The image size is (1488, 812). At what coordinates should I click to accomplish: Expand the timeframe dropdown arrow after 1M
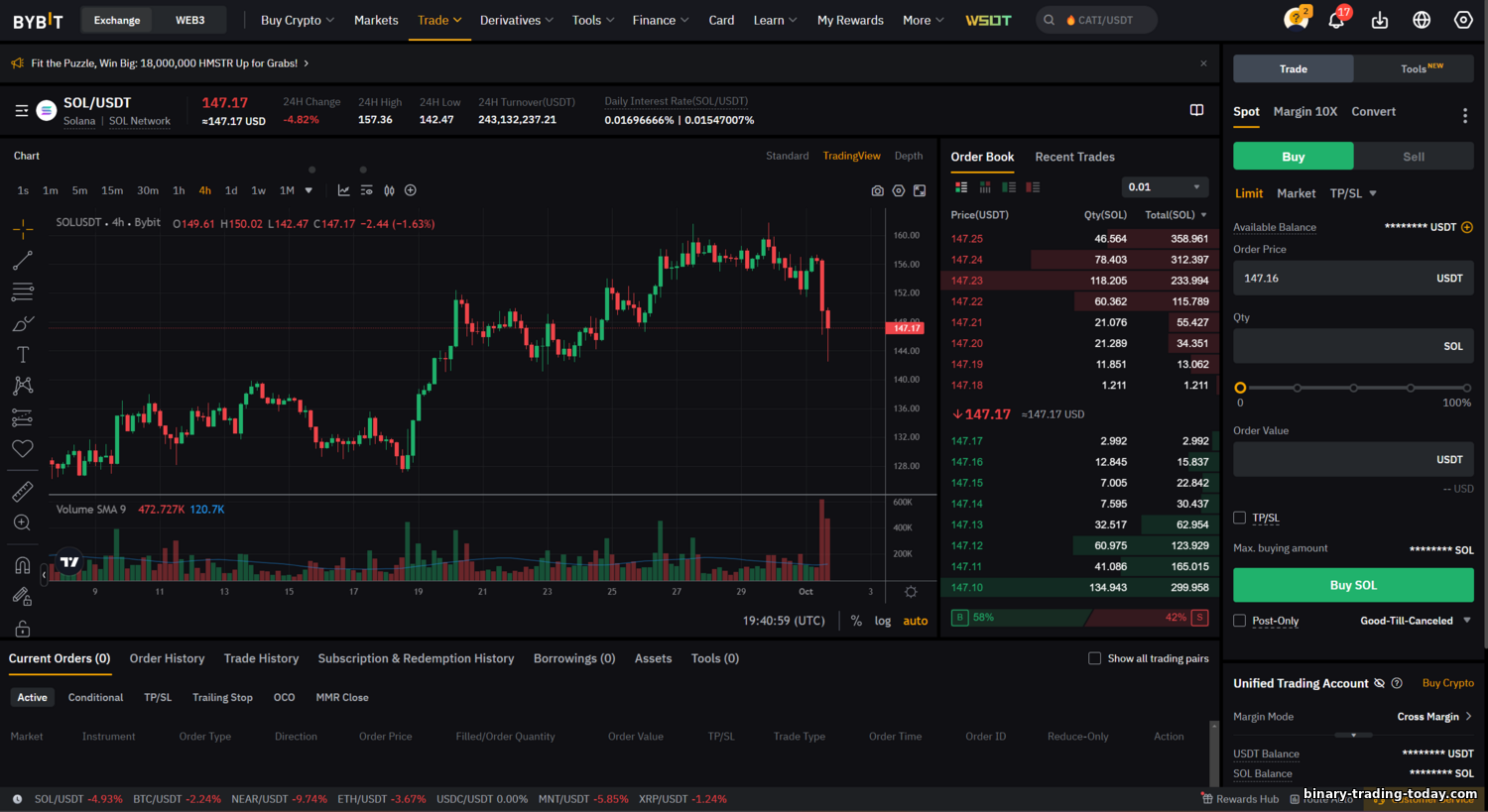click(309, 190)
